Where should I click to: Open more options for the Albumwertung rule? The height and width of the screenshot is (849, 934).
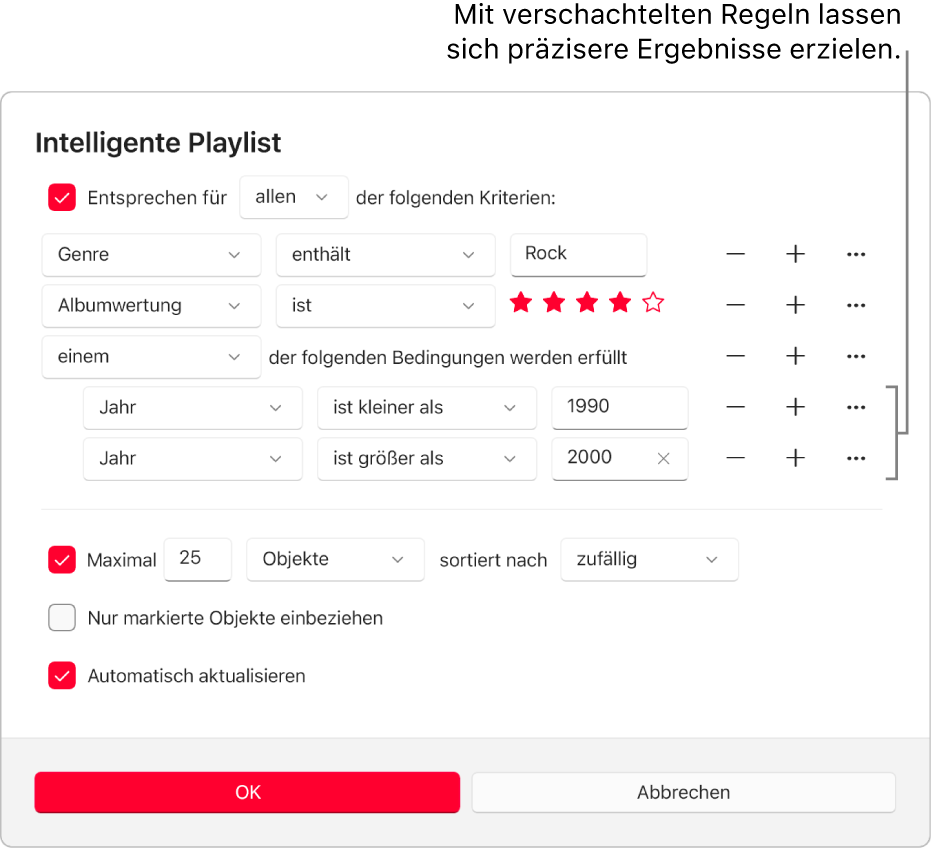point(856,306)
